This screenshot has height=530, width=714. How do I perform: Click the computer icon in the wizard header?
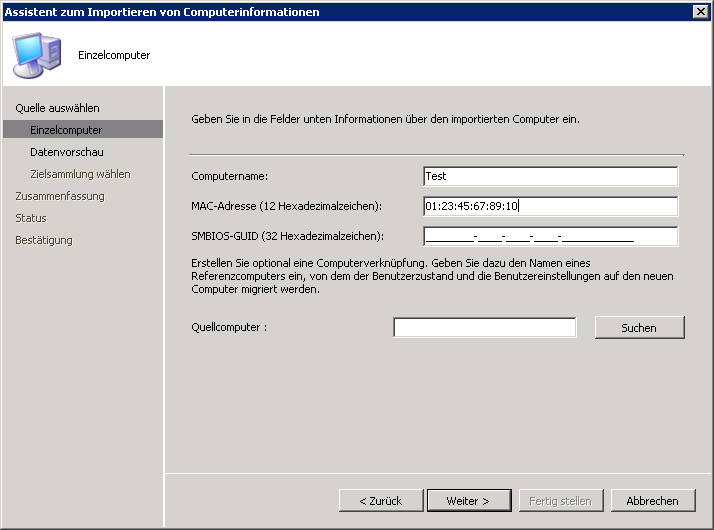click(37, 55)
